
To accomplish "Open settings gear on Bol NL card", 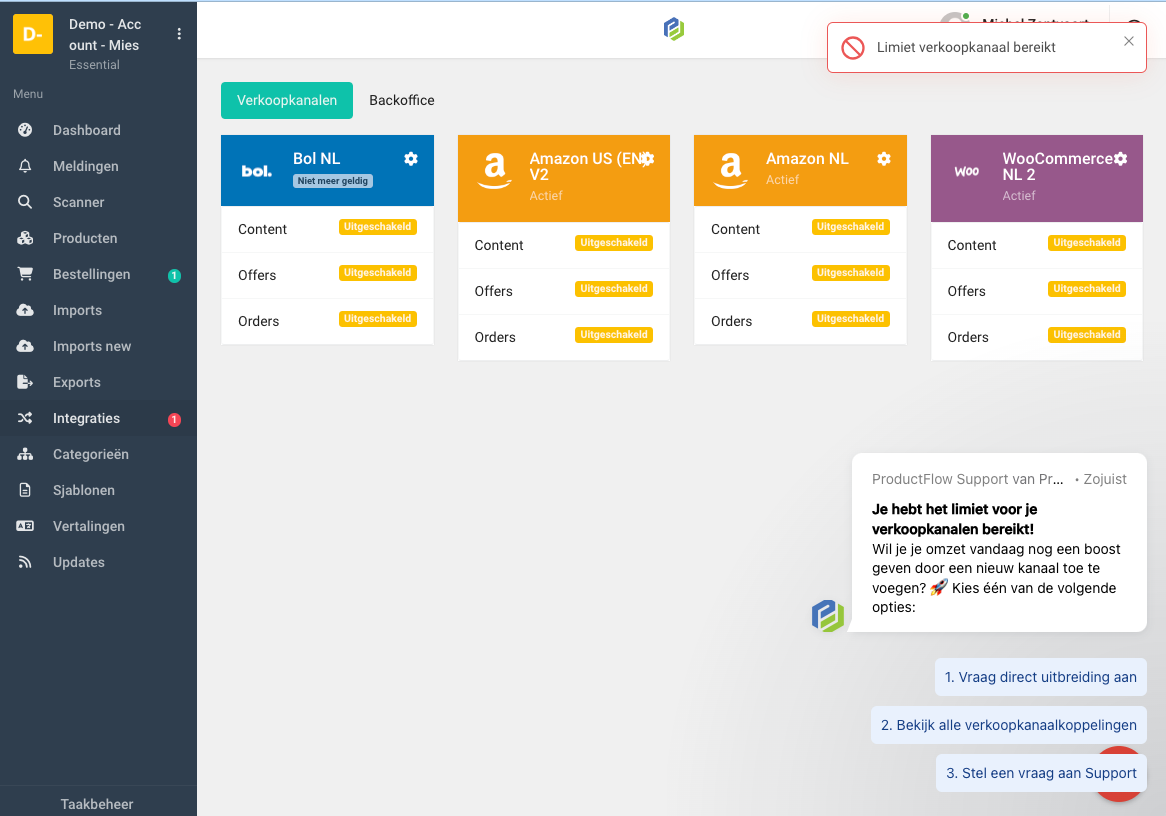I will [x=411, y=159].
